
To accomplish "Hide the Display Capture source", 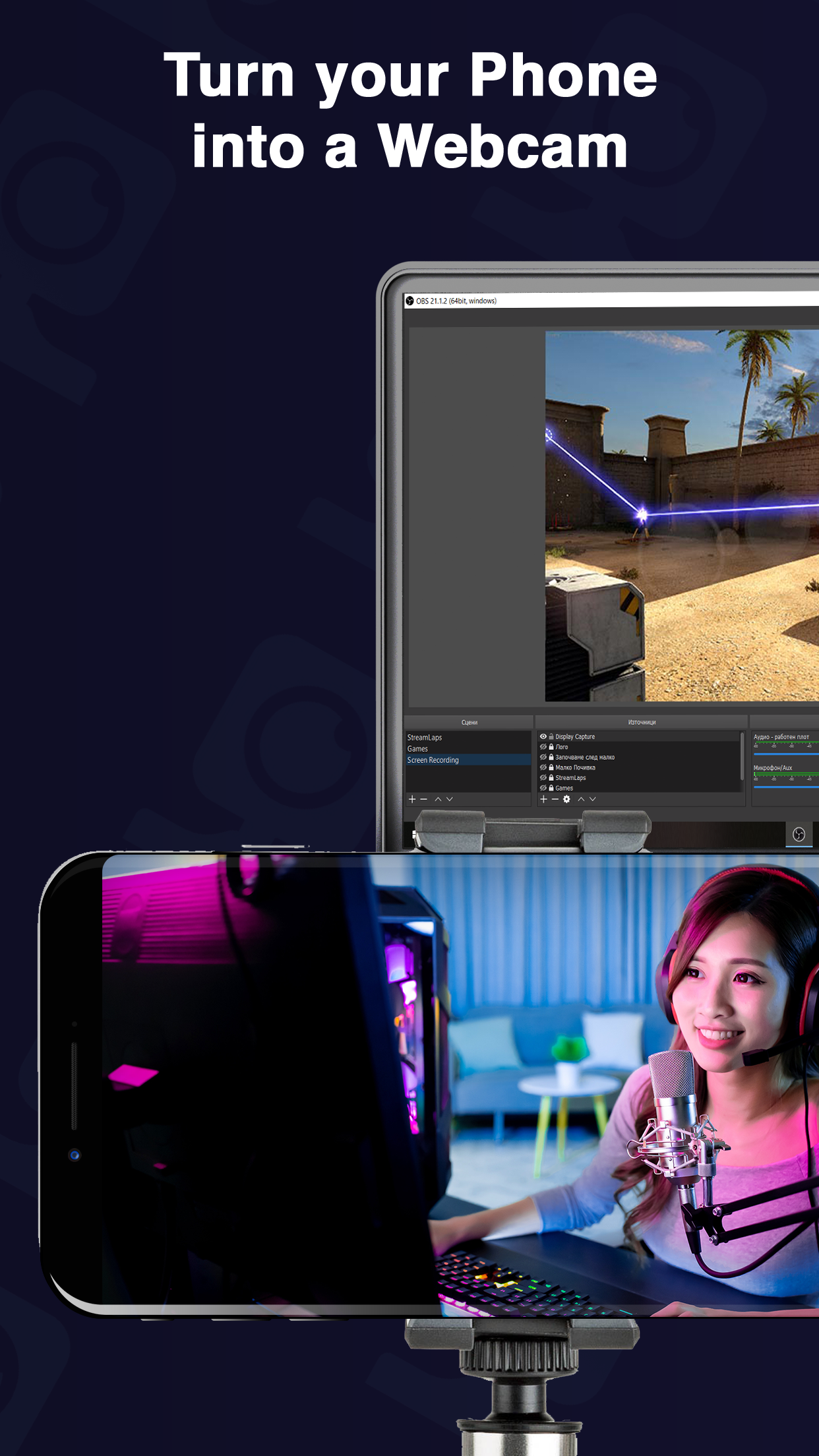I will pos(543,737).
